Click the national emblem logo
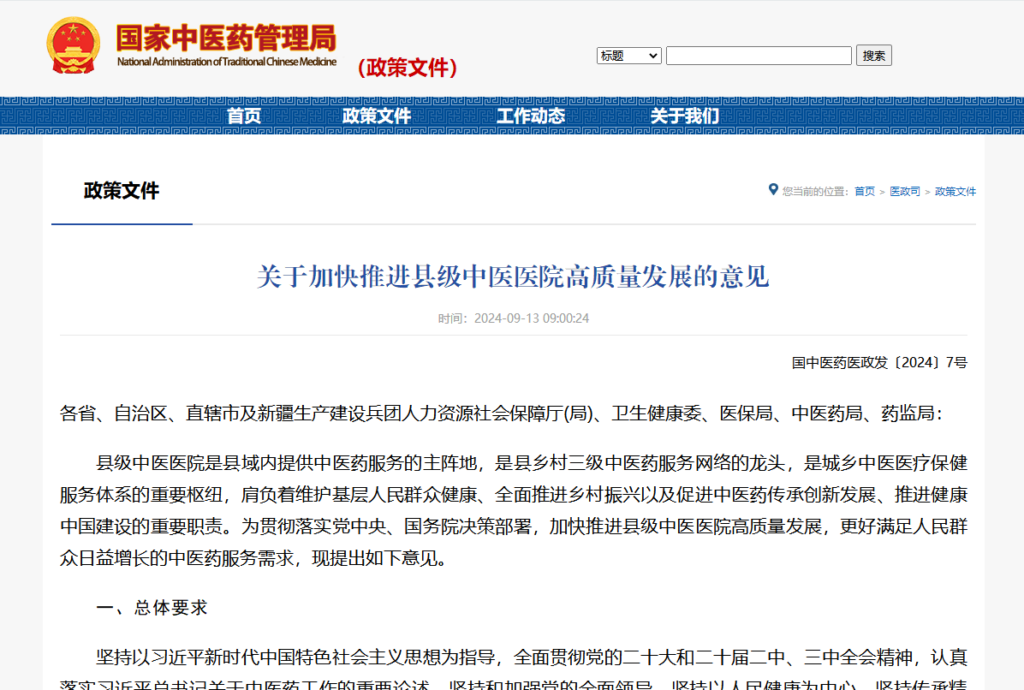Viewport: 1024px width, 690px height. pyautogui.click(x=73, y=45)
